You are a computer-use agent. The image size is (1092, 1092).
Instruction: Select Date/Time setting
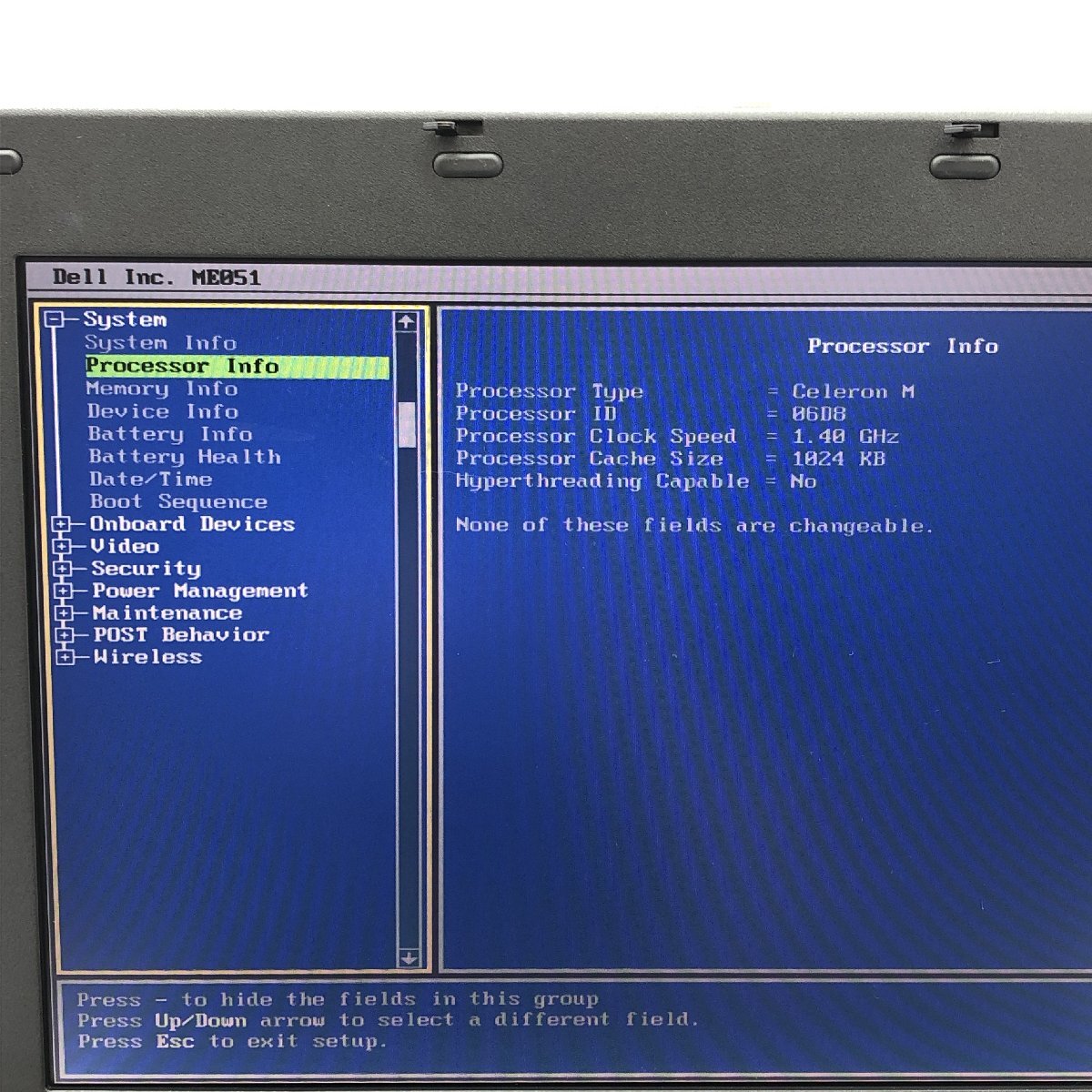[x=151, y=480]
